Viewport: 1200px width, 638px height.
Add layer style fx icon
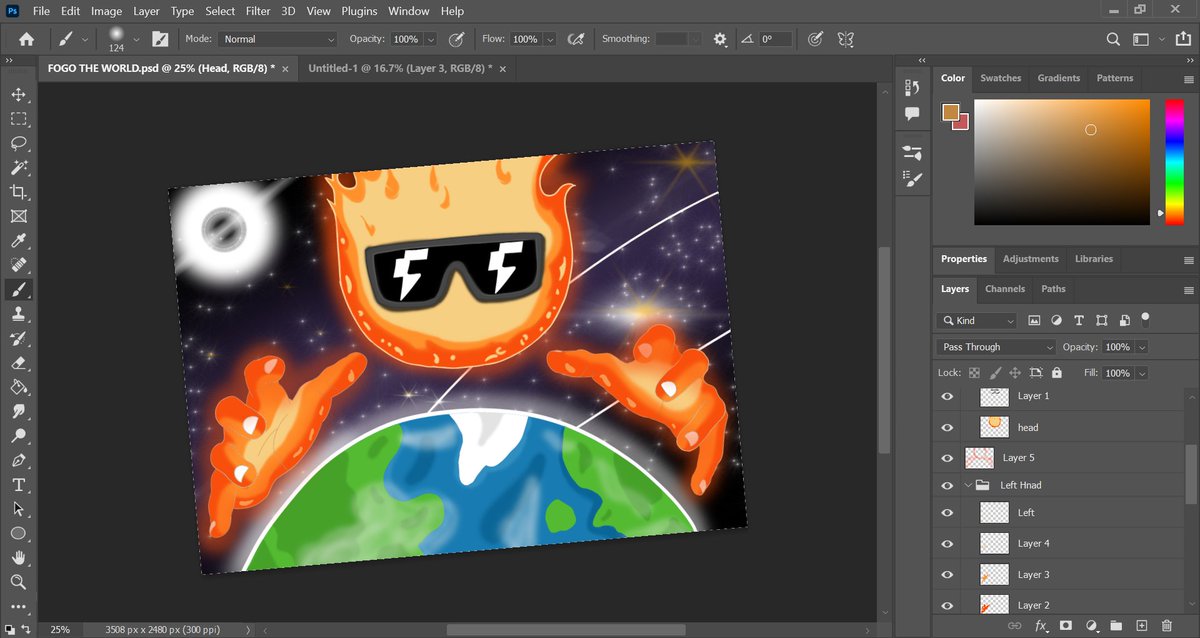click(x=1041, y=625)
